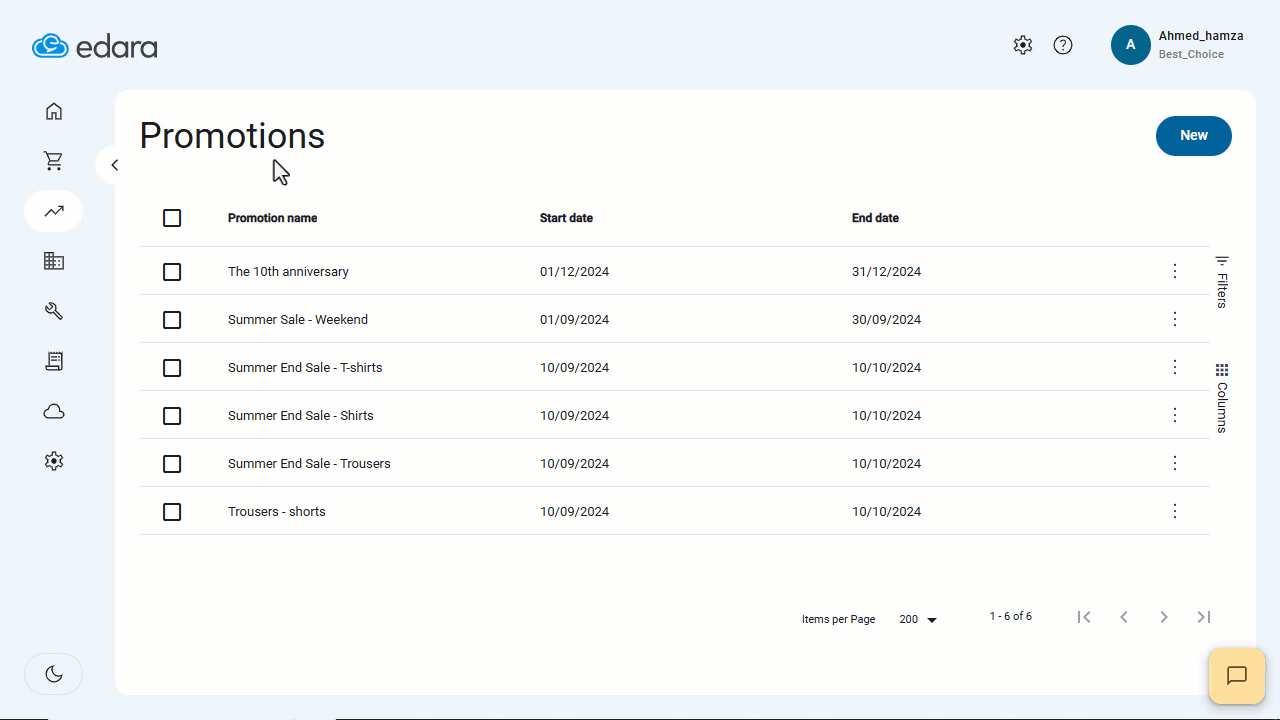Go to the previous page
The height and width of the screenshot is (720, 1280).
pos(1124,617)
